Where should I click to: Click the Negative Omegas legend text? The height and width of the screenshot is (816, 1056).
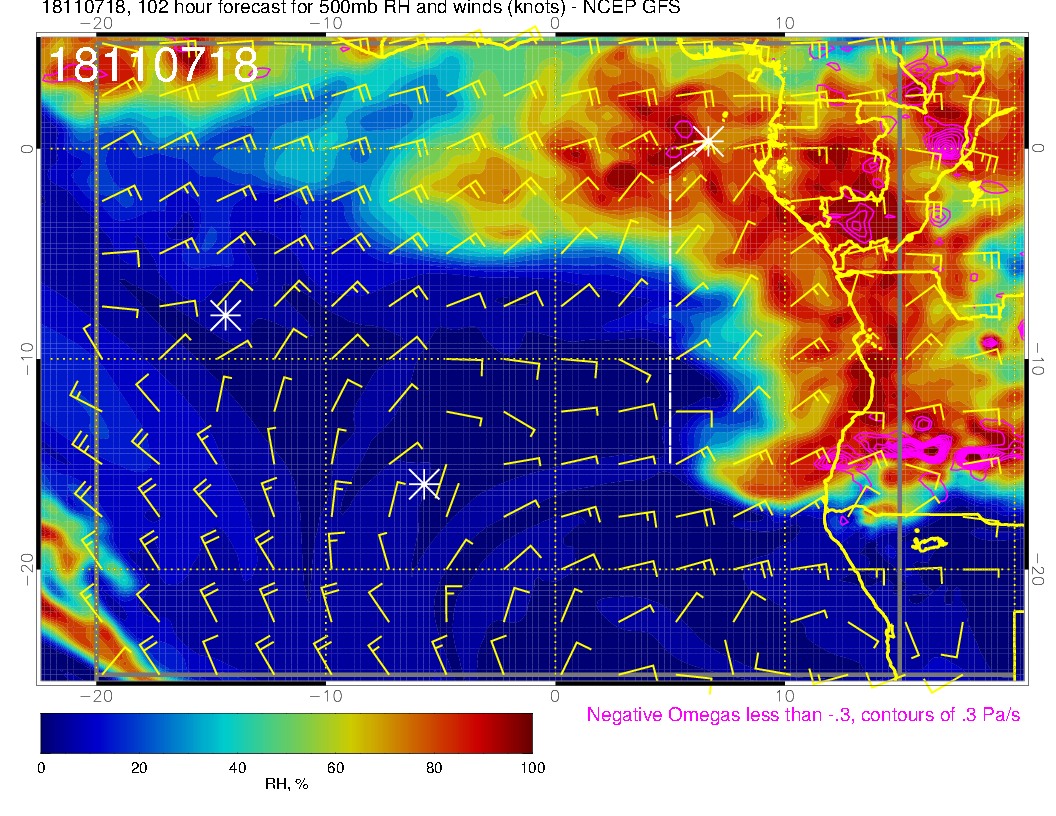pyautogui.click(x=803, y=714)
